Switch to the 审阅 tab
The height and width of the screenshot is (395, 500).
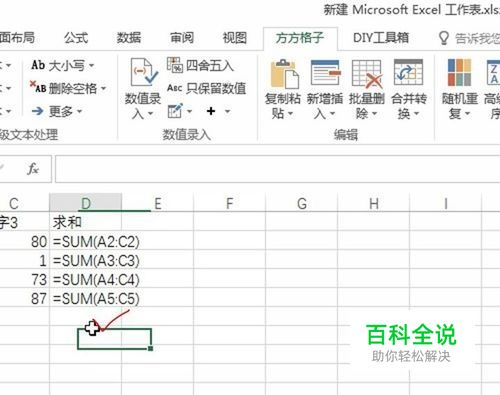182,38
